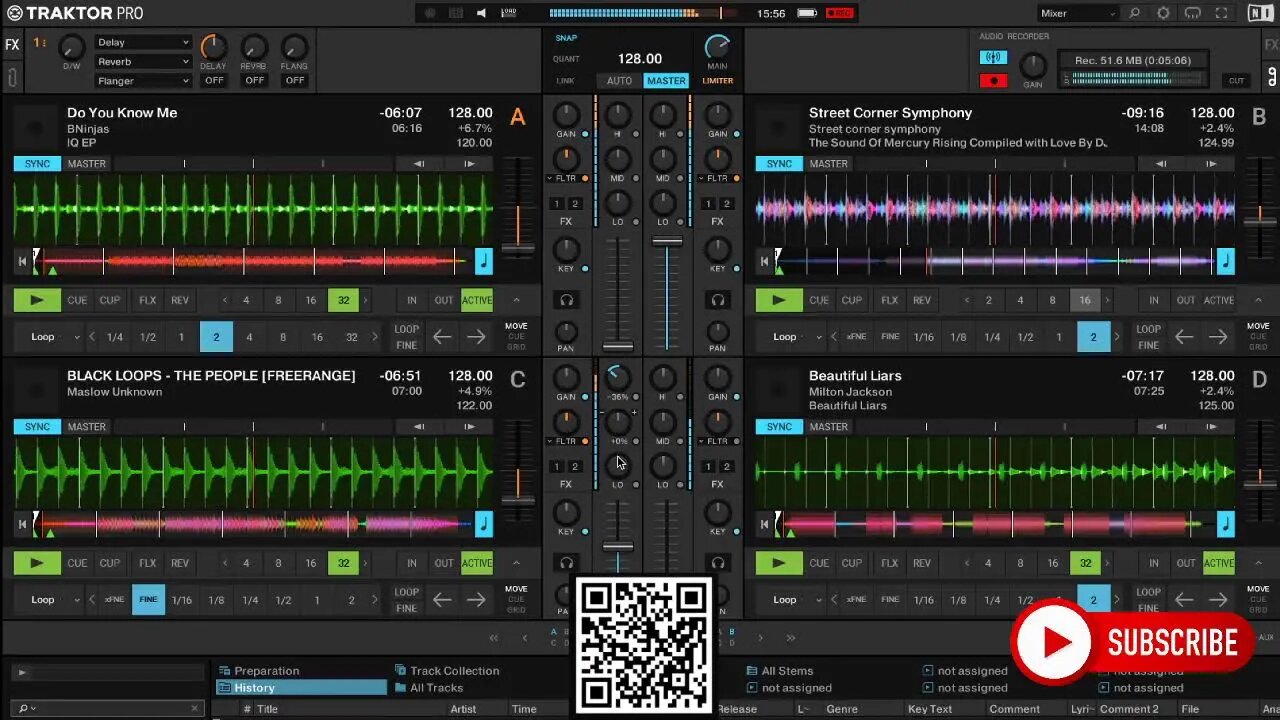Open the Reverb effect dropdown
The width and height of the screenshot is (1280, 720).
[x=143, y=62]
